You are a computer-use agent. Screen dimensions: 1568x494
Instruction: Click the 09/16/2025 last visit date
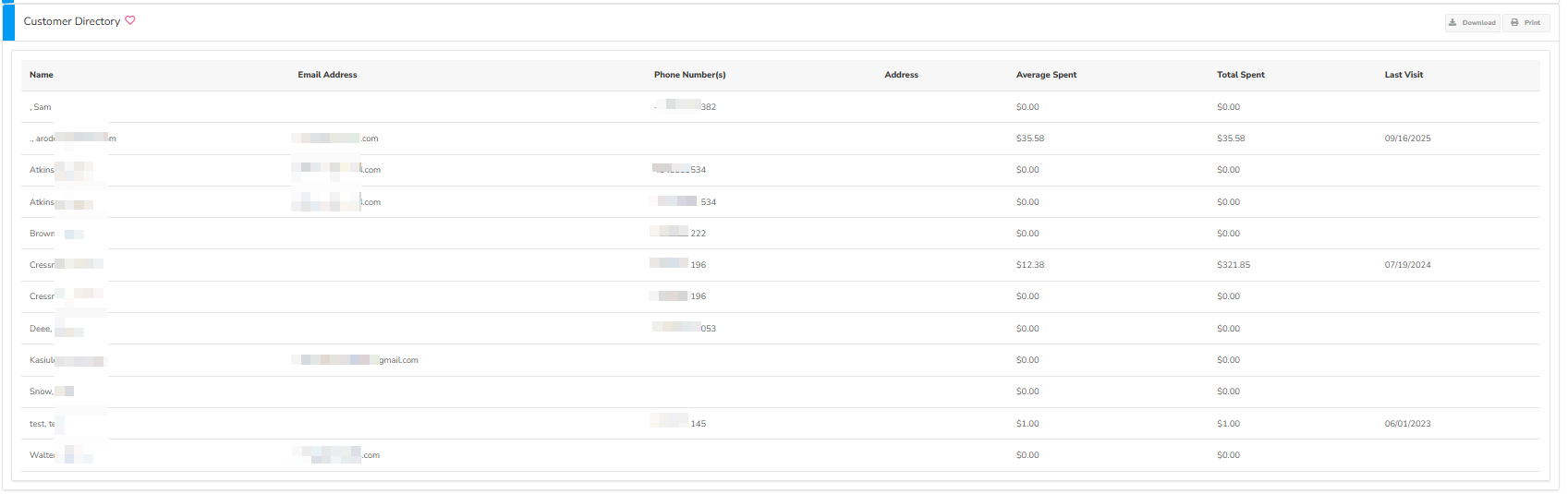tap(1406, 139)
